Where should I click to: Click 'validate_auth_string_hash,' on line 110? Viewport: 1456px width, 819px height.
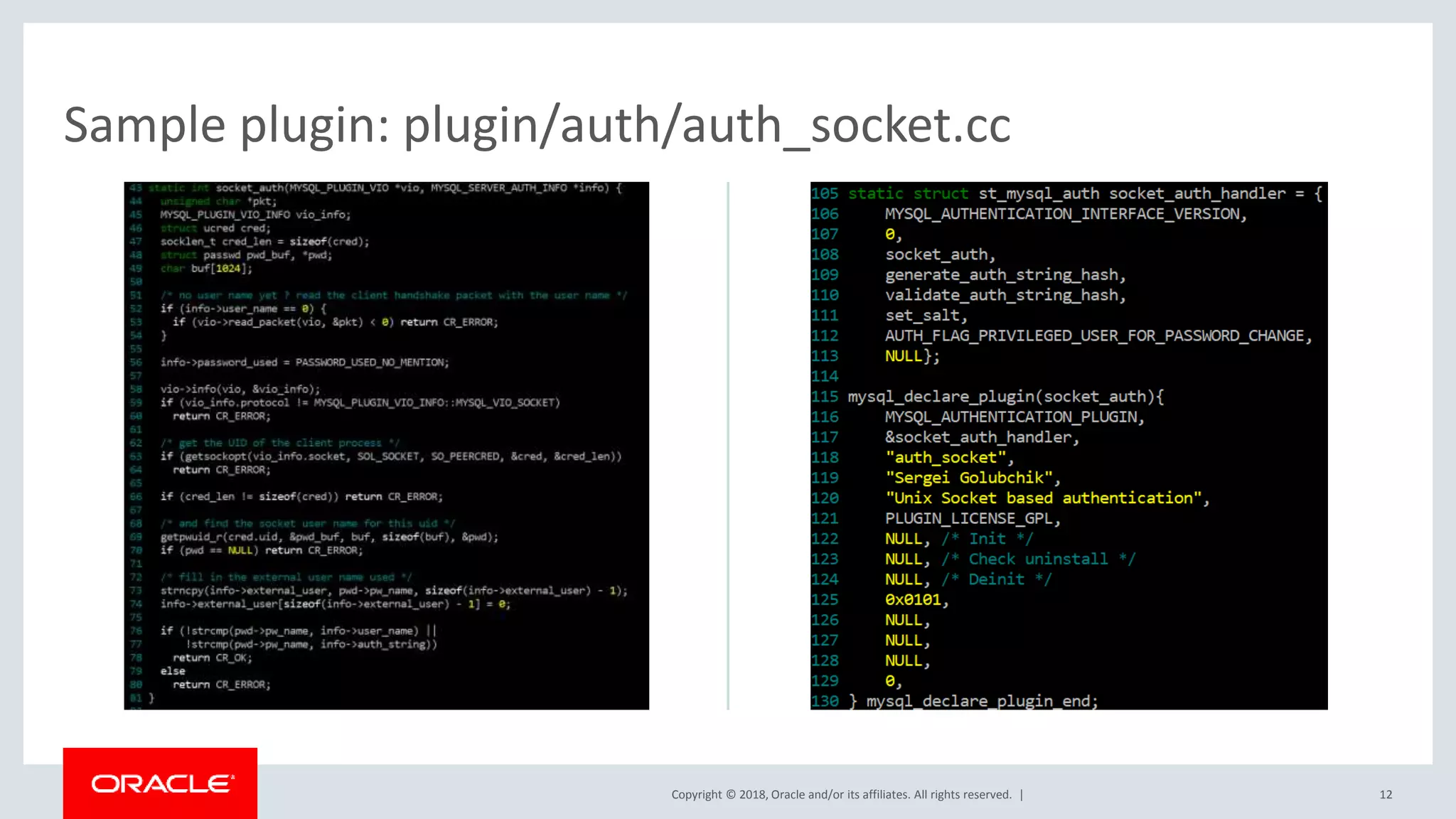[1005, 295]
